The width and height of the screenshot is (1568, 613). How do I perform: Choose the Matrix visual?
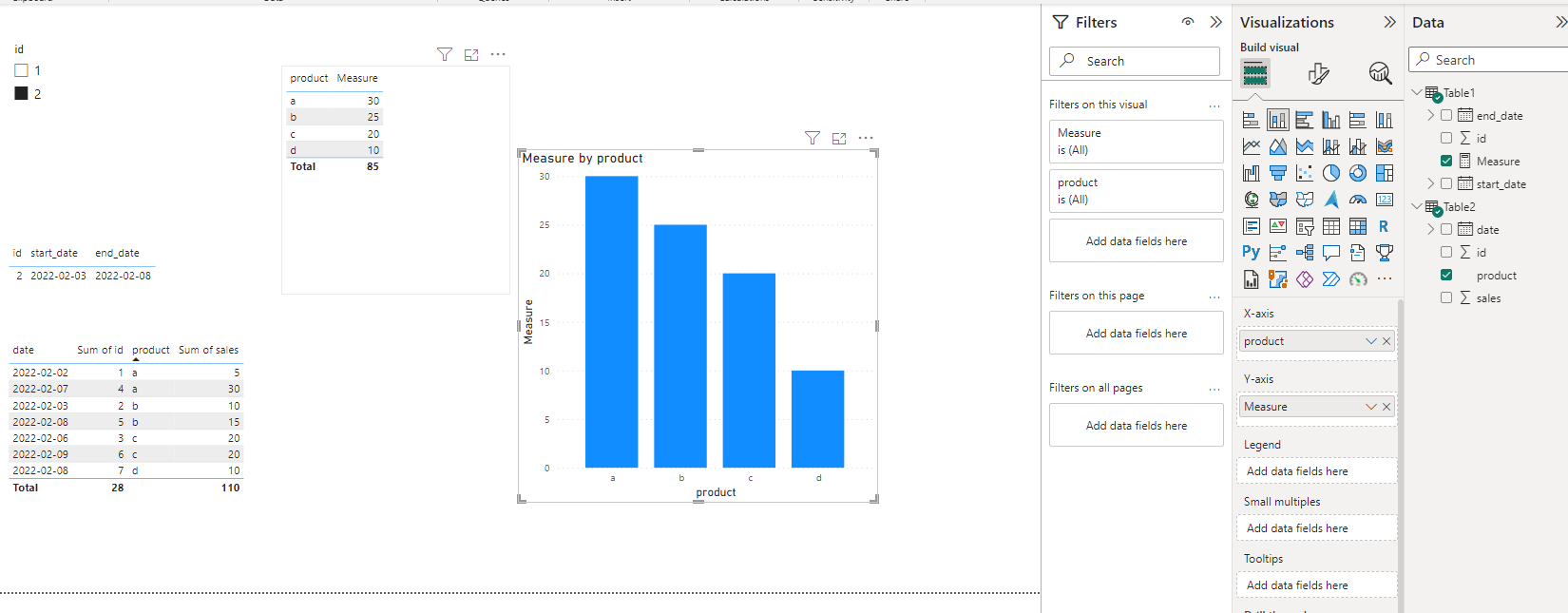click(x=1358, y=226)
